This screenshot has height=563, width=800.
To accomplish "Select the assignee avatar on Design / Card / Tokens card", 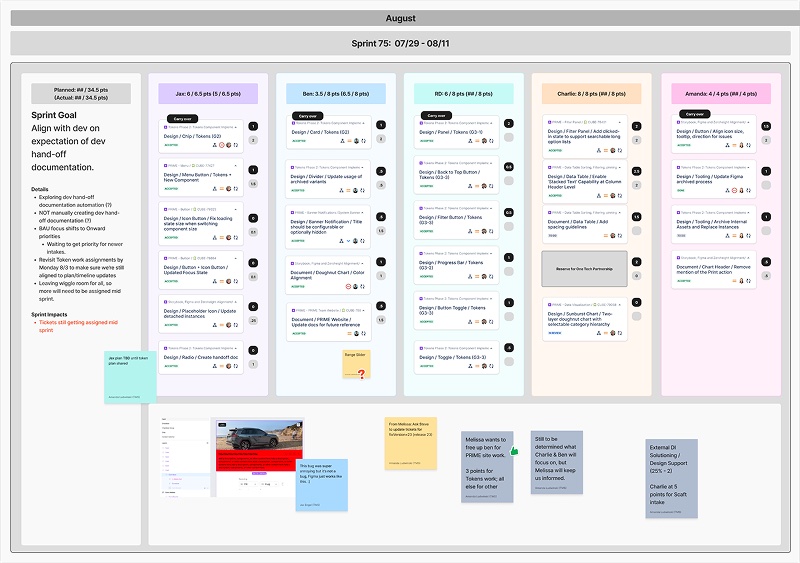I will 356,141.
